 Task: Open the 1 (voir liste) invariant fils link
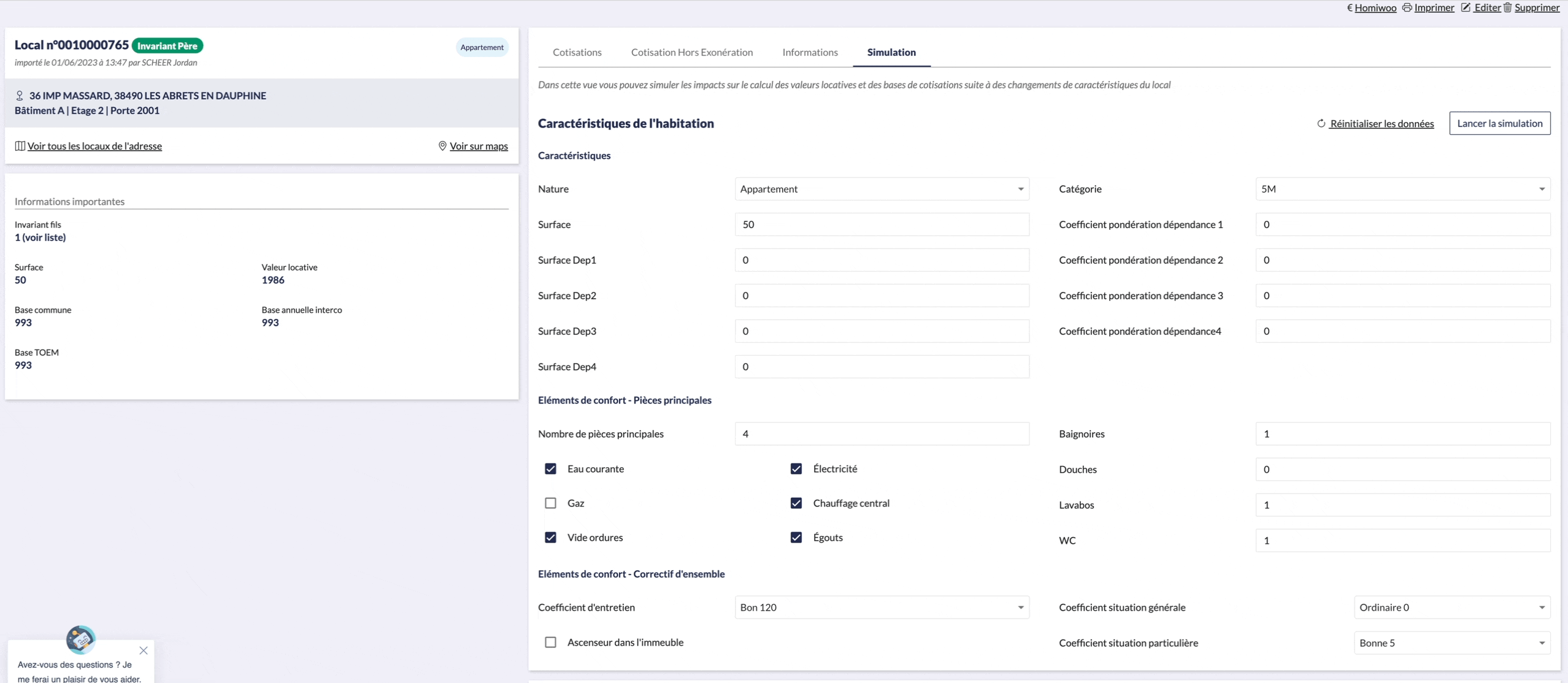click(40, 237)
